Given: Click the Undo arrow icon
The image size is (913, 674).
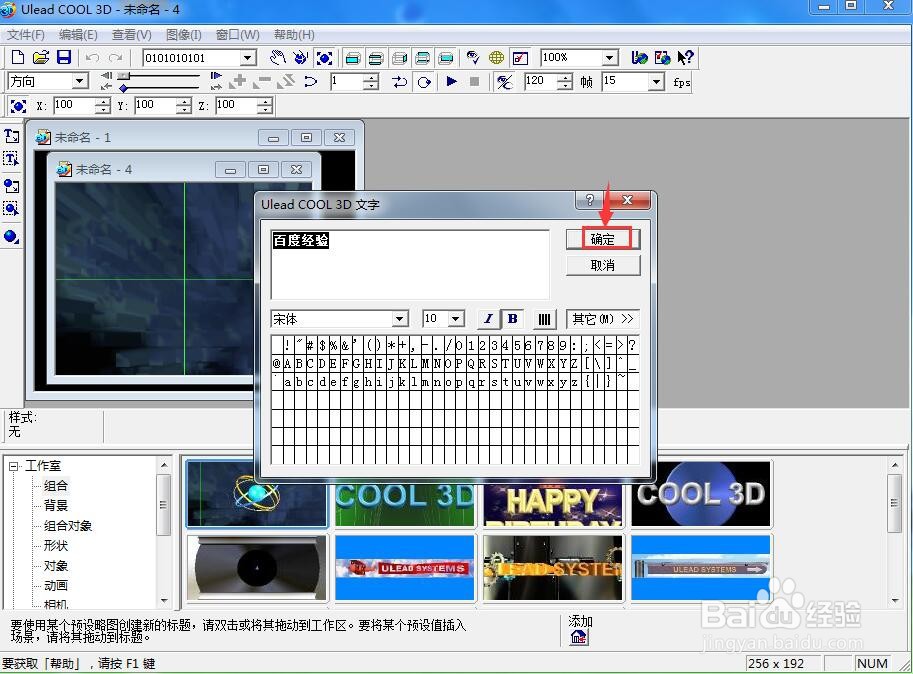Looking at the screenshot, I should pos(92,57).
